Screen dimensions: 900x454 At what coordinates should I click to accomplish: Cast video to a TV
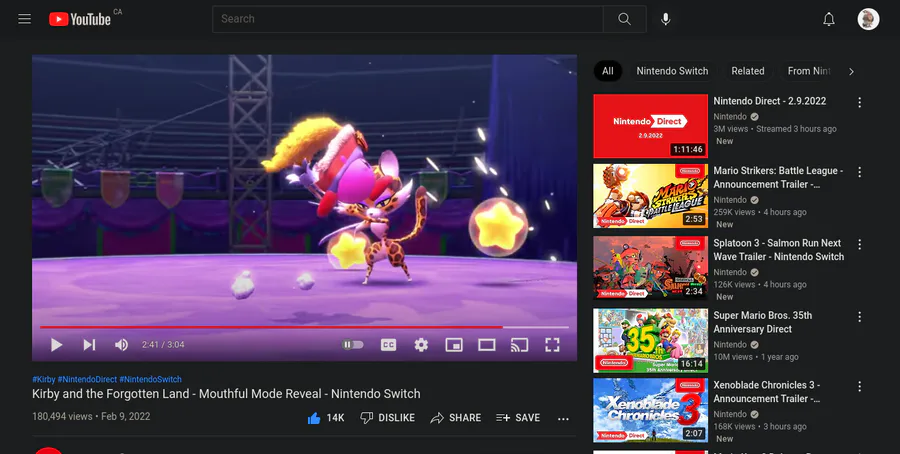coord(519,345)
